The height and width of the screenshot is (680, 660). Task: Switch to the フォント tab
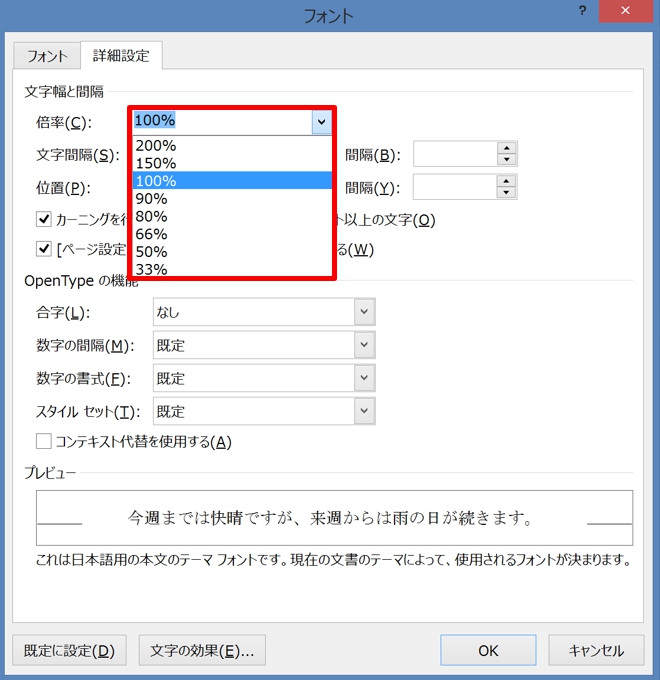[x=47, y=56]
